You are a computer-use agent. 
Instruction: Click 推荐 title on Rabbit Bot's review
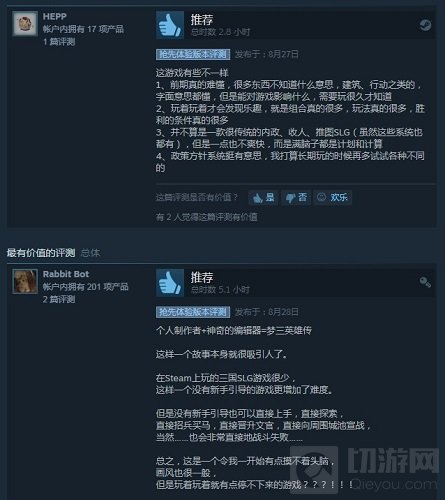tap(202, 277)
